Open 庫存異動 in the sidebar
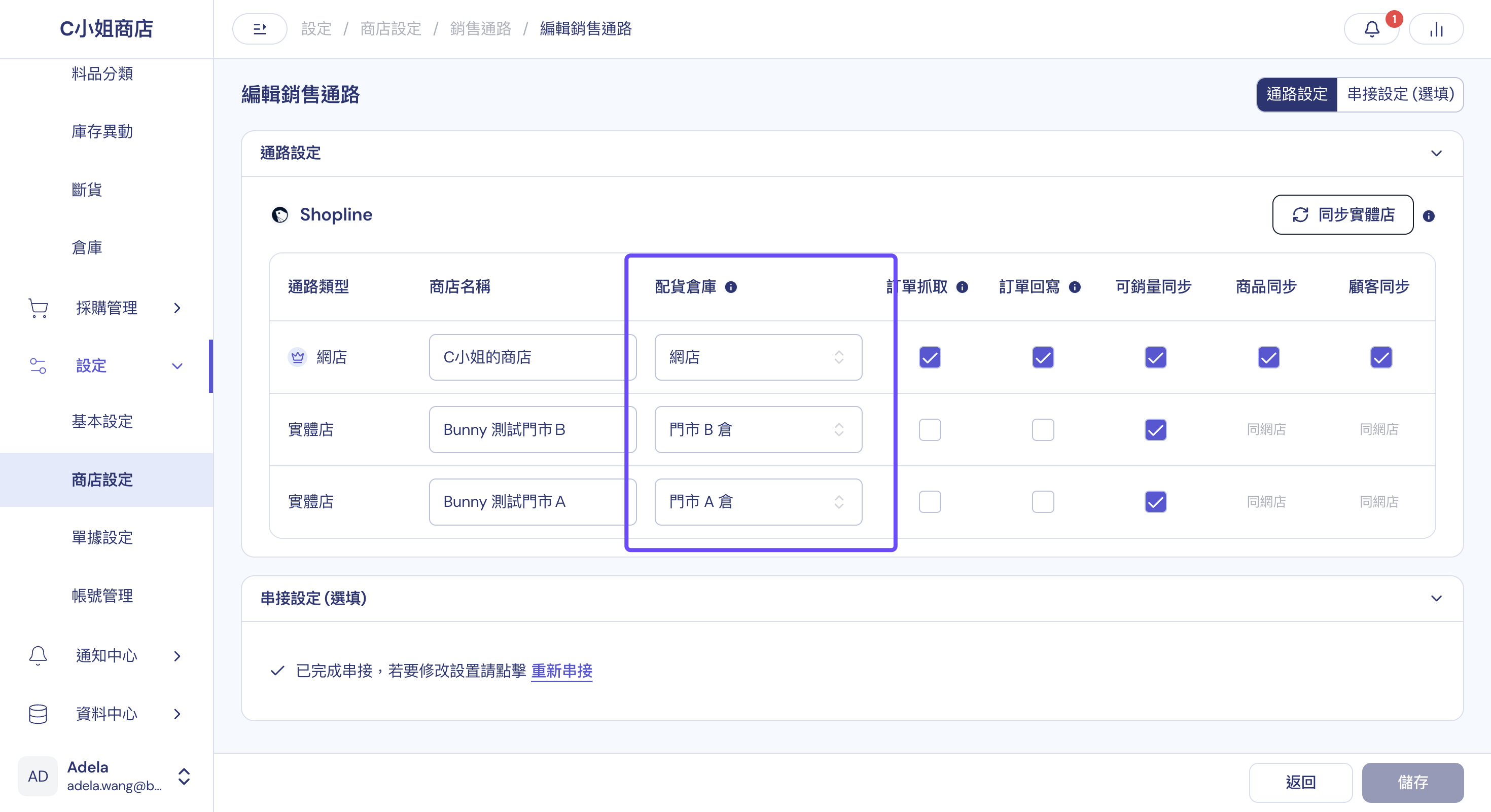Viewport: 1491px width, 812px height. pos(102,132)
